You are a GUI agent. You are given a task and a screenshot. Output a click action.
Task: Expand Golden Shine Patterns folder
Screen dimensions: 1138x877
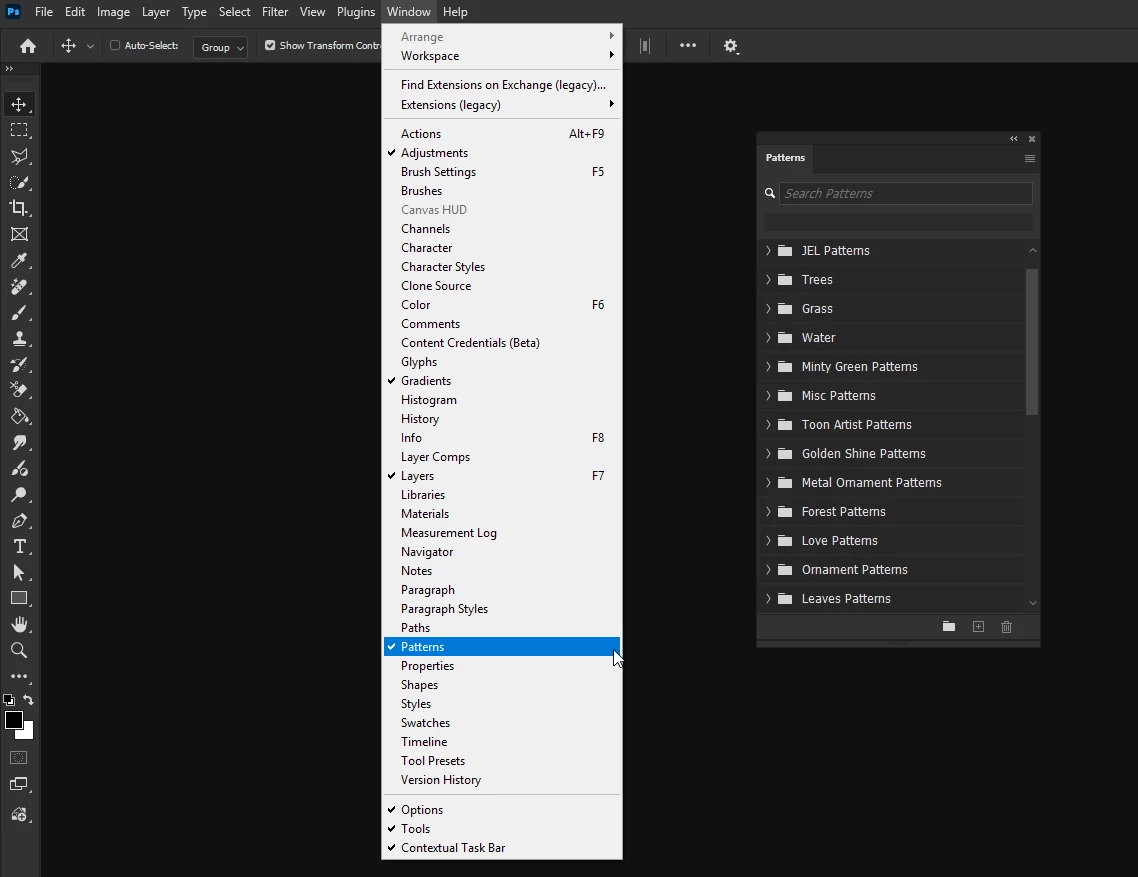tap(768, 454)
